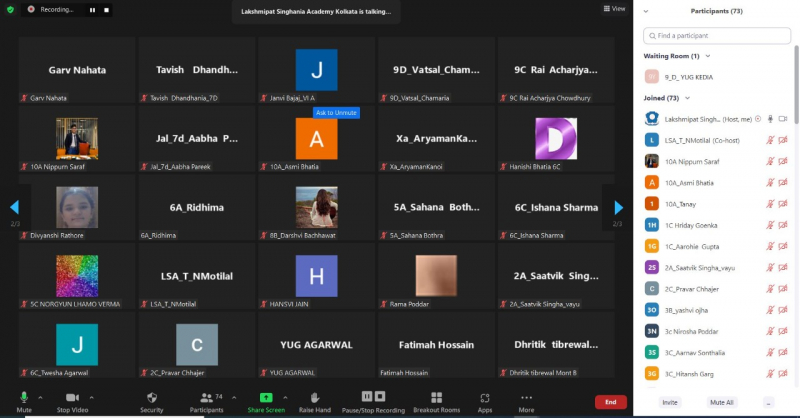Open the Security shield options
The image size is (800, 418).
pos(151,398)
